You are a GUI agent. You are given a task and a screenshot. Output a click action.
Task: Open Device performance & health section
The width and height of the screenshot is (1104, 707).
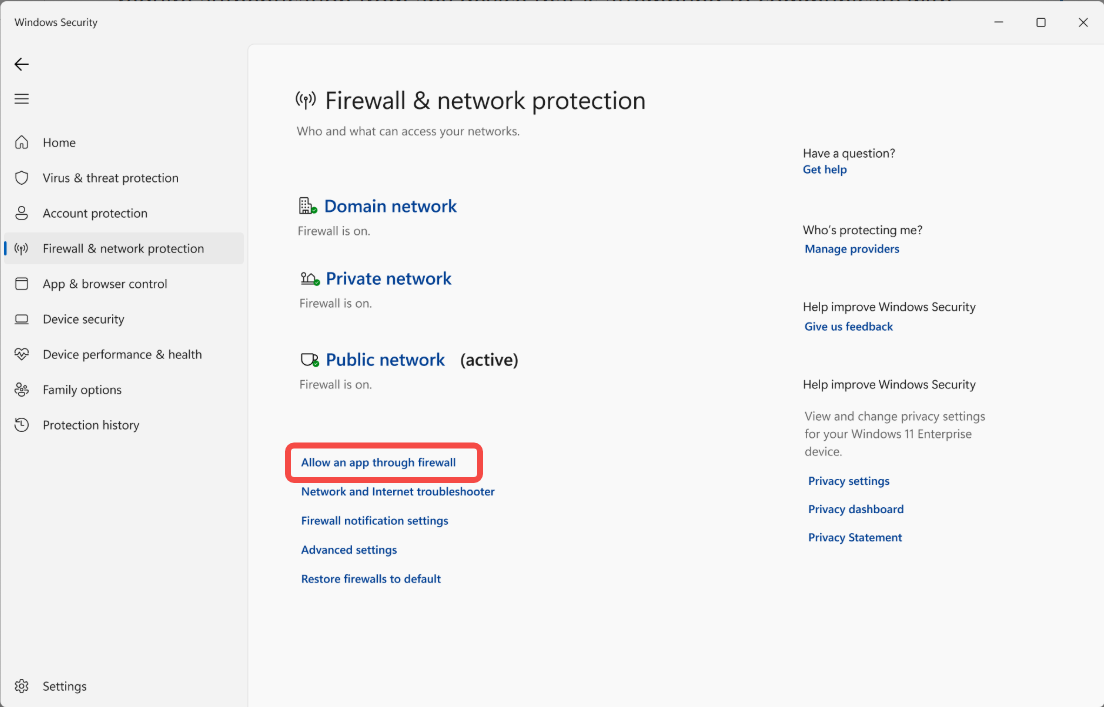tap(122, 354)
